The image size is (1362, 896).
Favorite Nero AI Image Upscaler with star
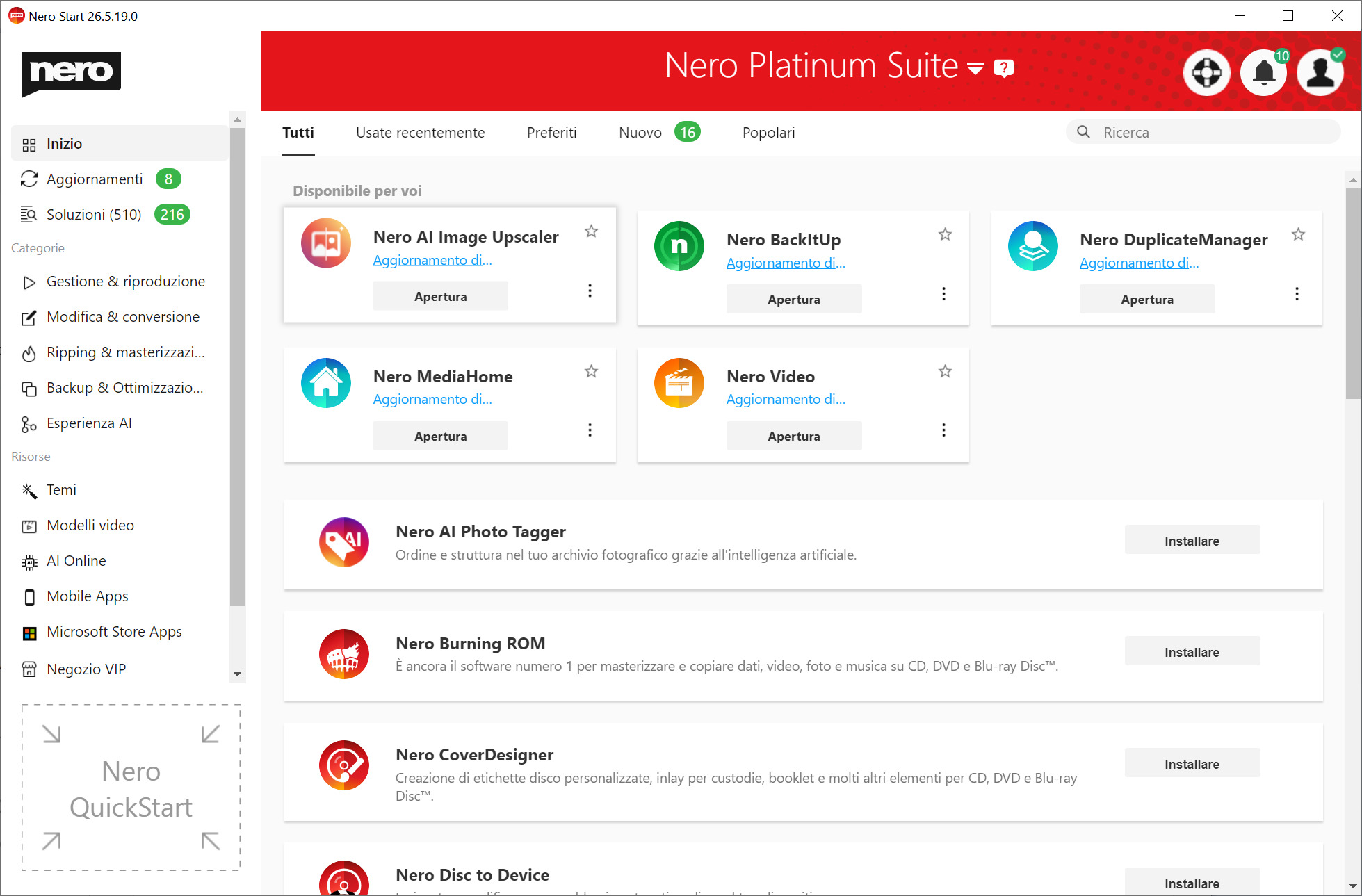591,231
